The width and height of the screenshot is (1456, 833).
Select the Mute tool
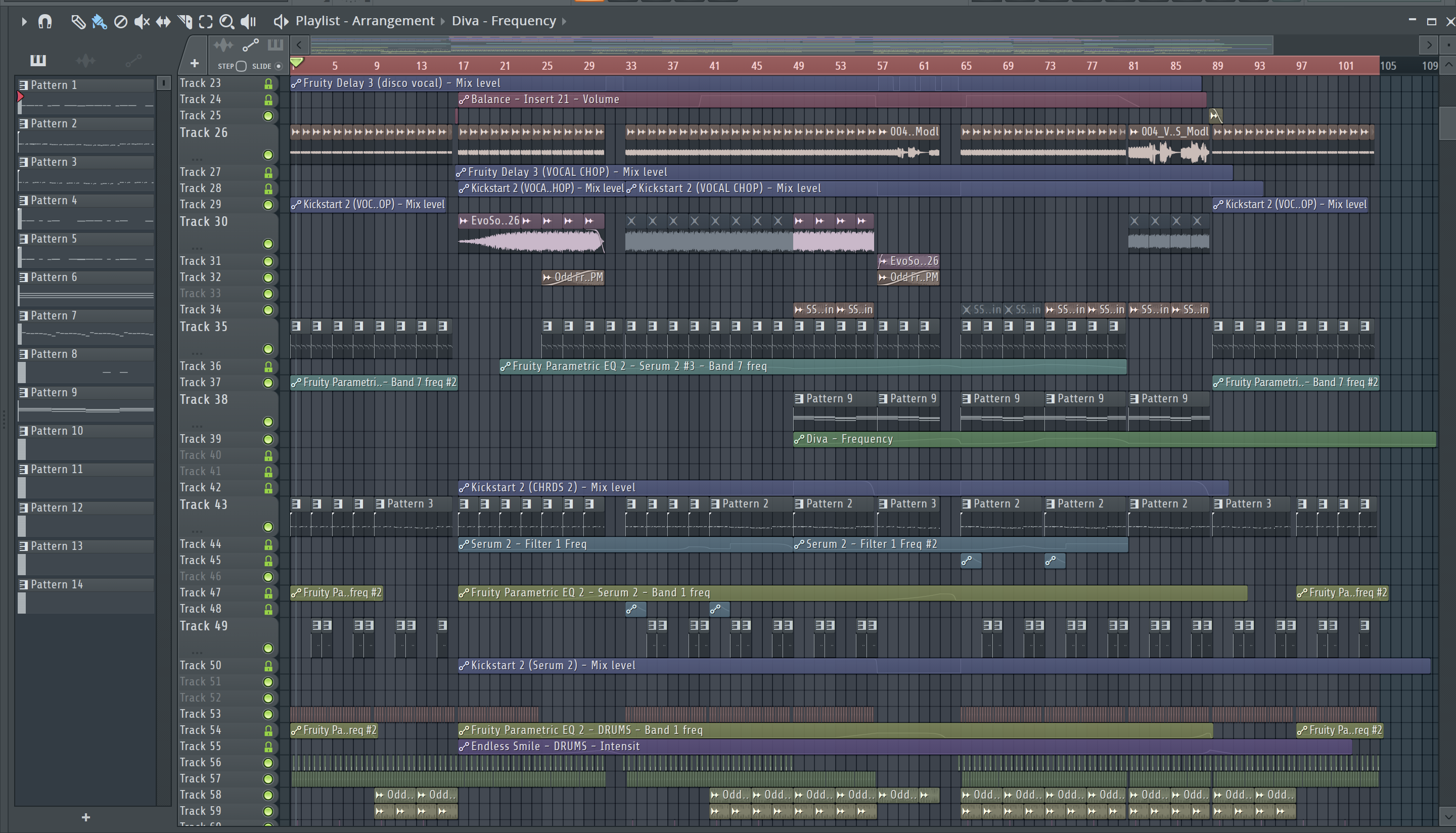pos(142,22)
